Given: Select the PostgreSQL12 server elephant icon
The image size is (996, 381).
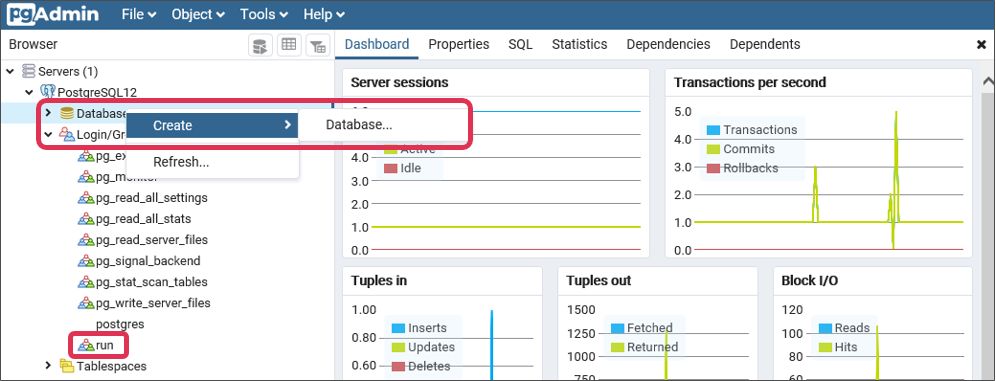Looking at the screenshot, I should pos(48,92).
